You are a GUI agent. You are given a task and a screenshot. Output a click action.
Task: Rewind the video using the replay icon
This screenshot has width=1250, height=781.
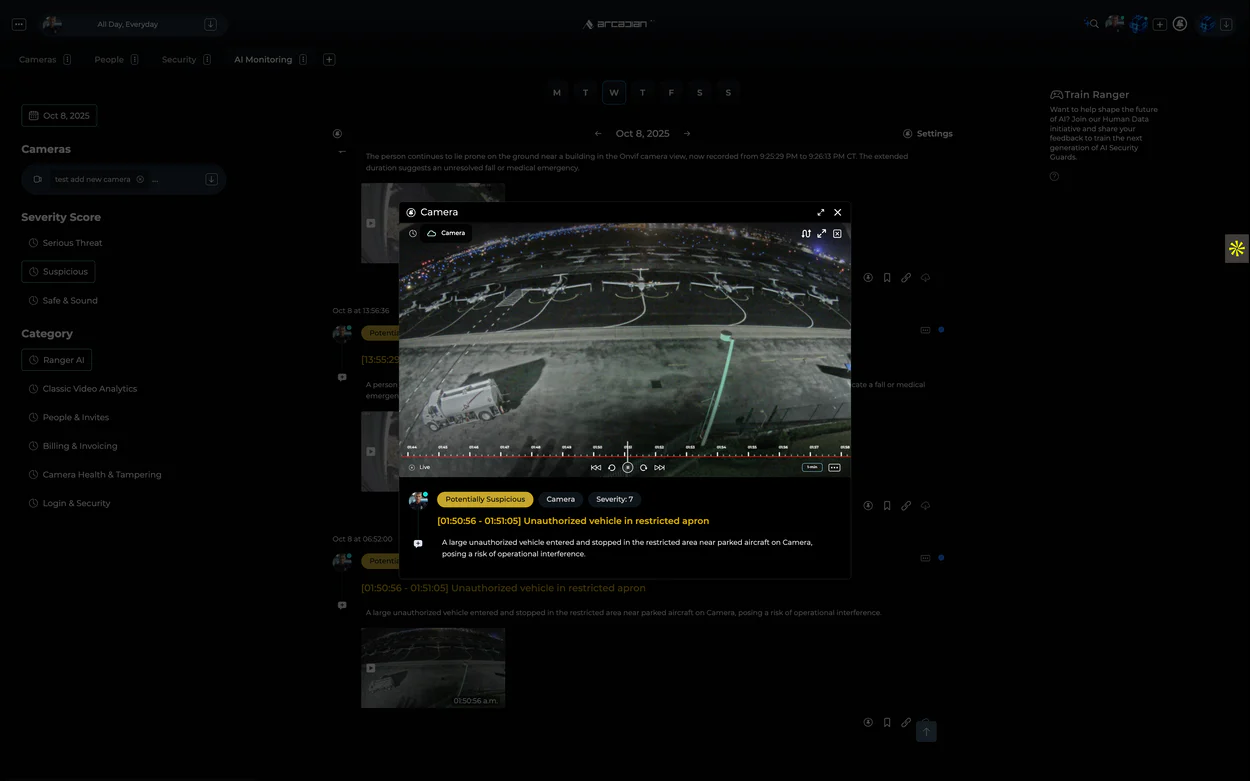(612, 467)
